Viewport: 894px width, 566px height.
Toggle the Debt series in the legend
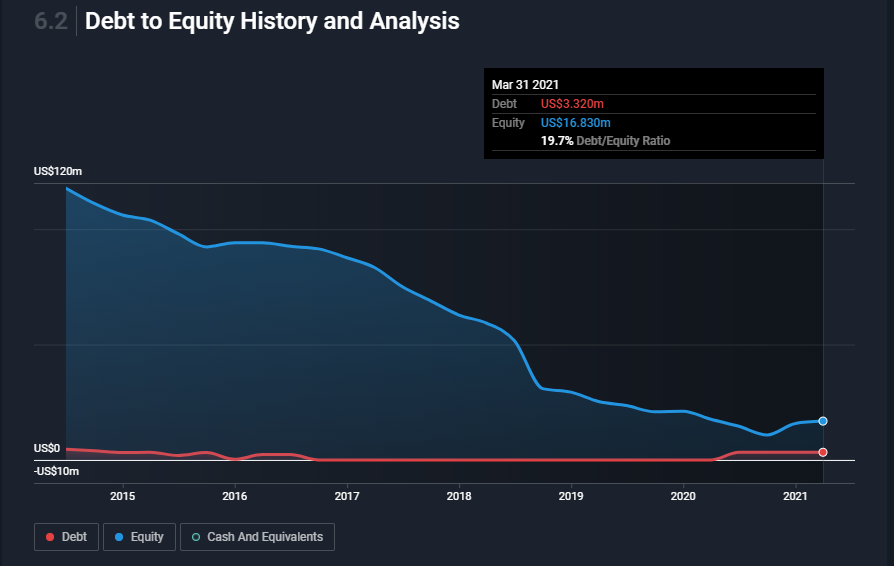pos(65,537)
